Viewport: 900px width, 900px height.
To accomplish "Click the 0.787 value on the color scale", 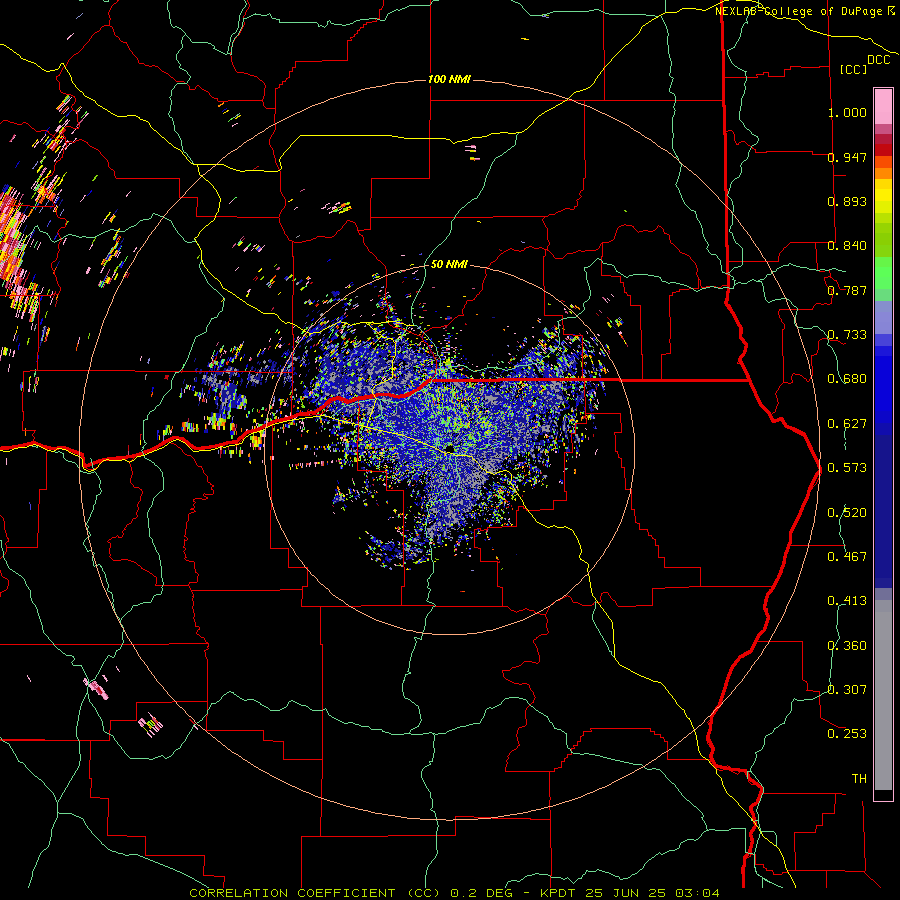I will pos(847,290).
